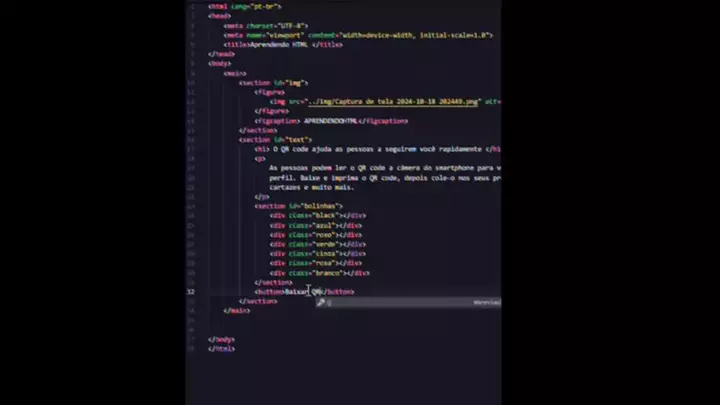
Task: Click the div class "azul" value
Action: [x=324, y=225]
